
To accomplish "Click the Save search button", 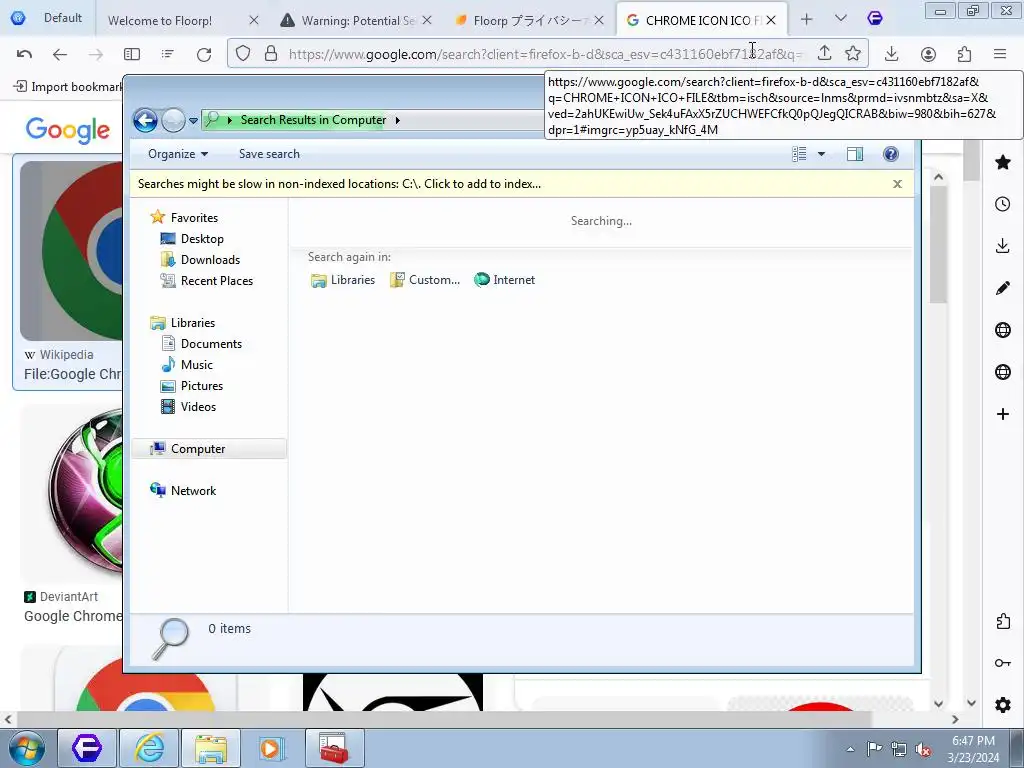I will coord(269,154).
